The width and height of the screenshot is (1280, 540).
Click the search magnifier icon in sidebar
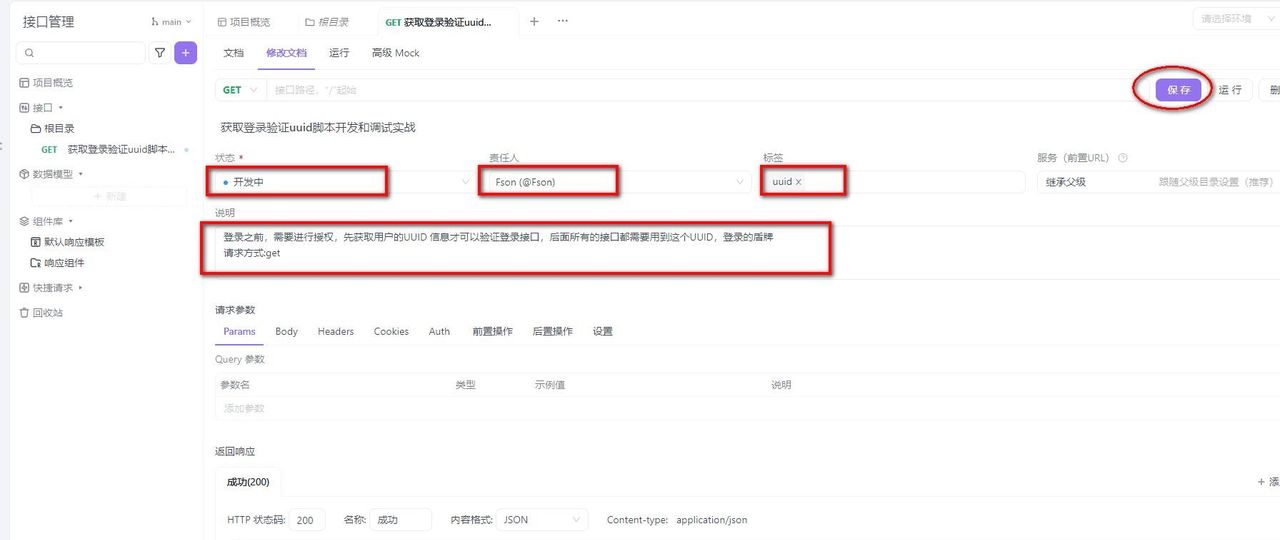coord(29,53)
